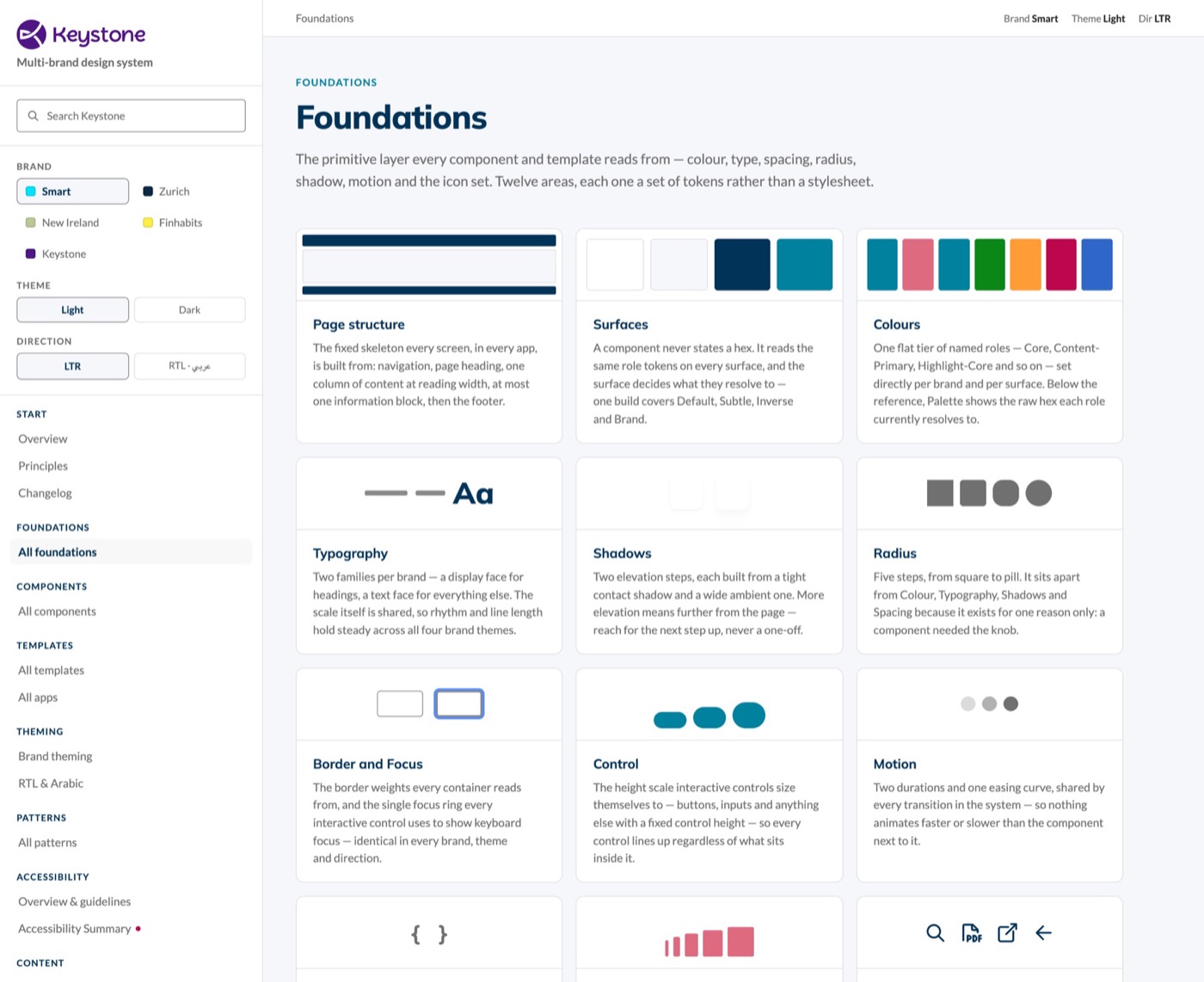
Task: Open the Motion card heading
Action: 894,764
